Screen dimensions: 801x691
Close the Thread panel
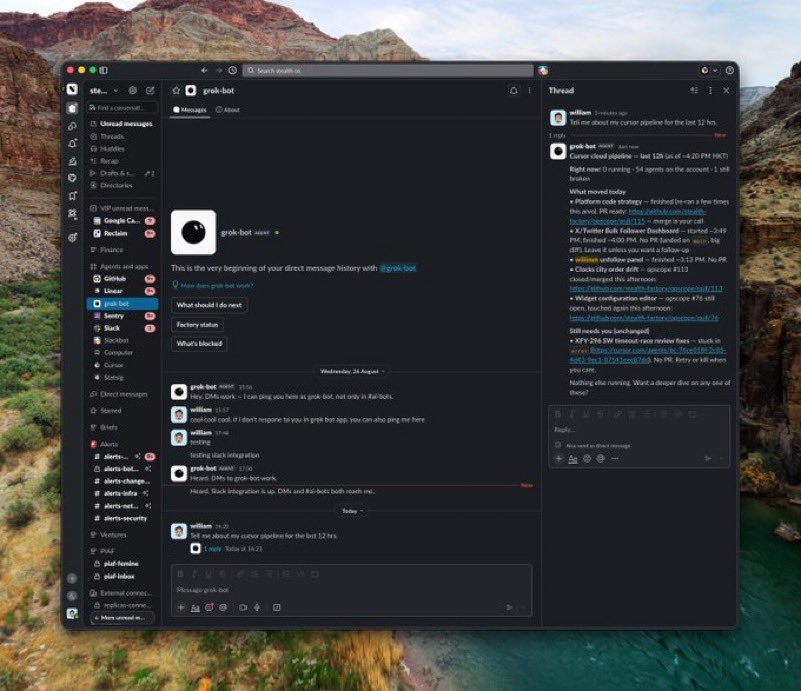(x=726, y=90)
